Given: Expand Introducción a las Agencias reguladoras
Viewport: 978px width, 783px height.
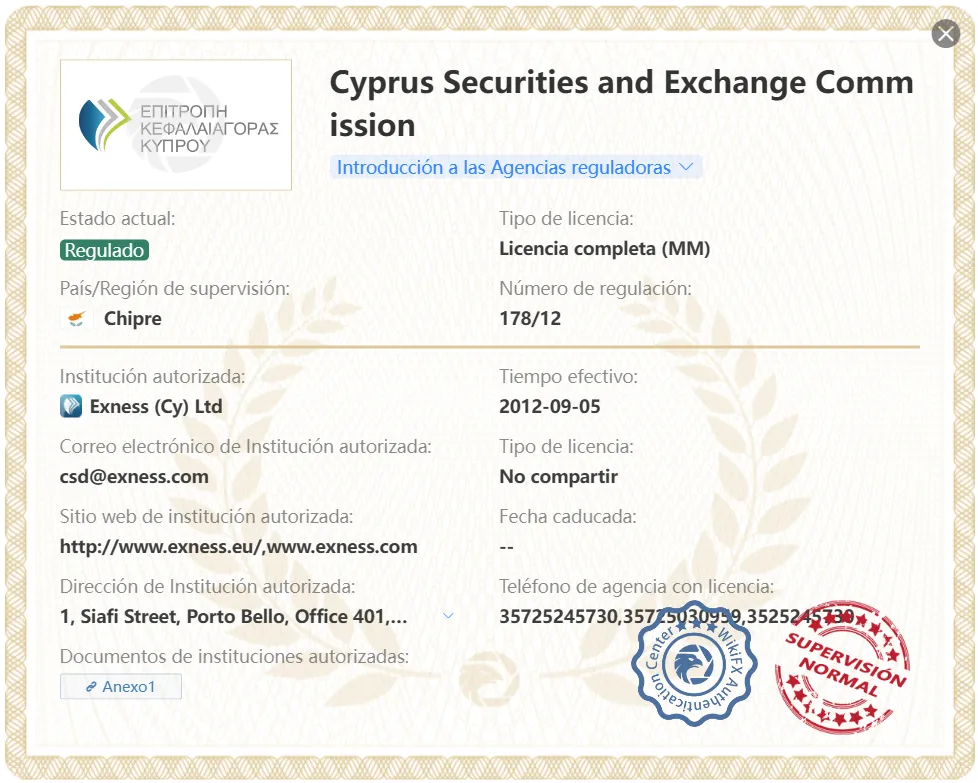Looking at the screenshot, I should pyautogui.click(x=515, y=167).
